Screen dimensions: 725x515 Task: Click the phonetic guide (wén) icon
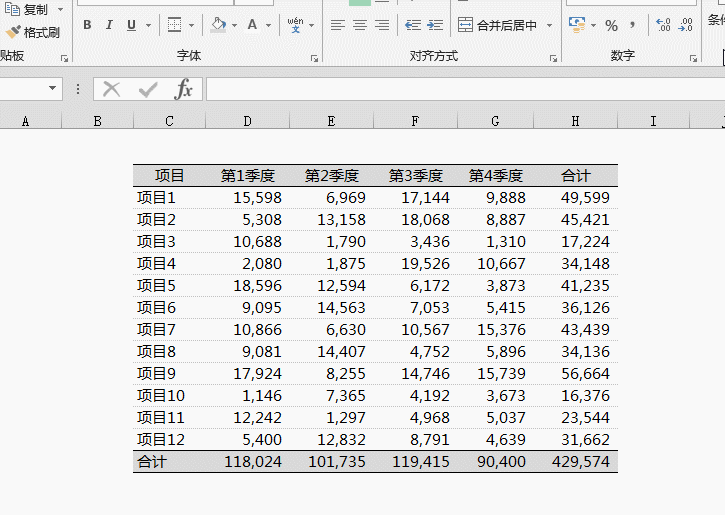tap(295, 25)
